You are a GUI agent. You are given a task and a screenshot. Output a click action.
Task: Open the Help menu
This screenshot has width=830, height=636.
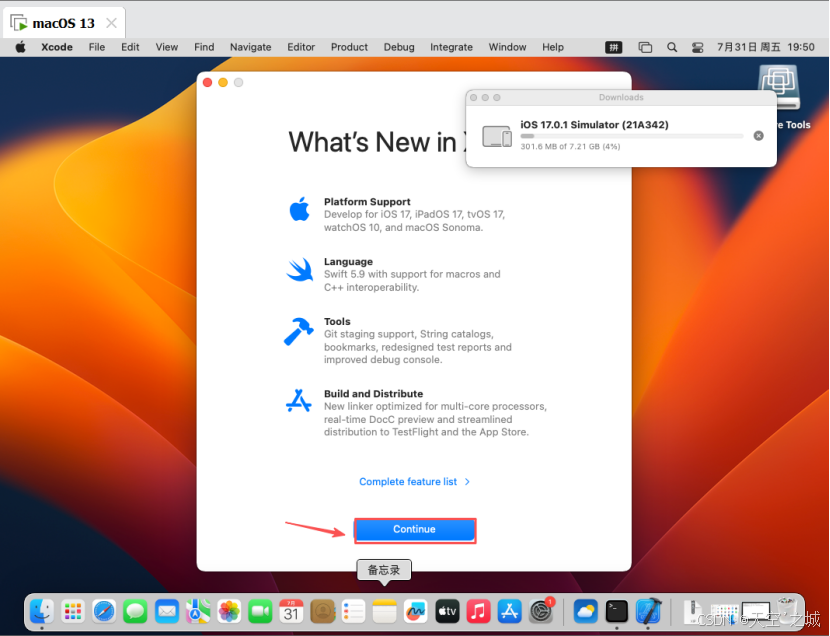pyautogui.click(x=553, y=47)
